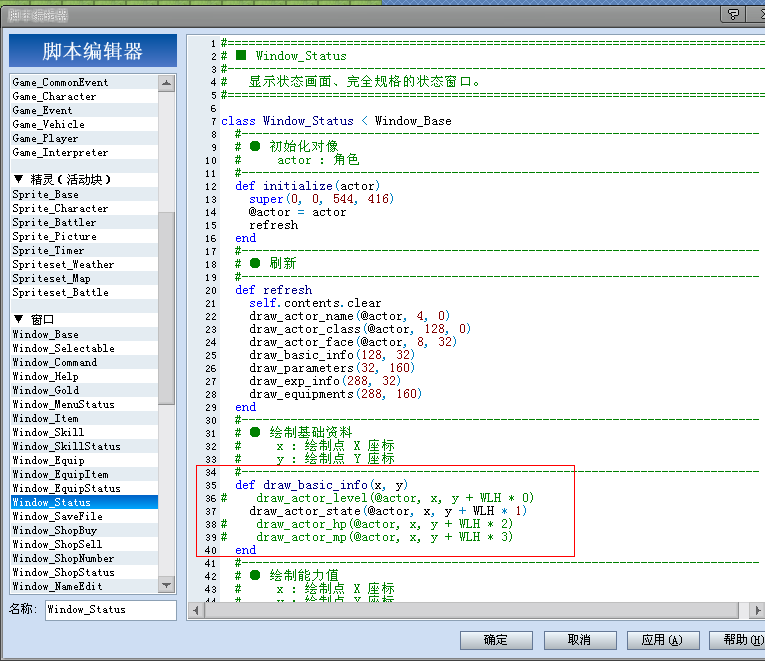Screen dimensions: 765x661
Task: Click the 取消 button
Action: click(x=580, y=640)
